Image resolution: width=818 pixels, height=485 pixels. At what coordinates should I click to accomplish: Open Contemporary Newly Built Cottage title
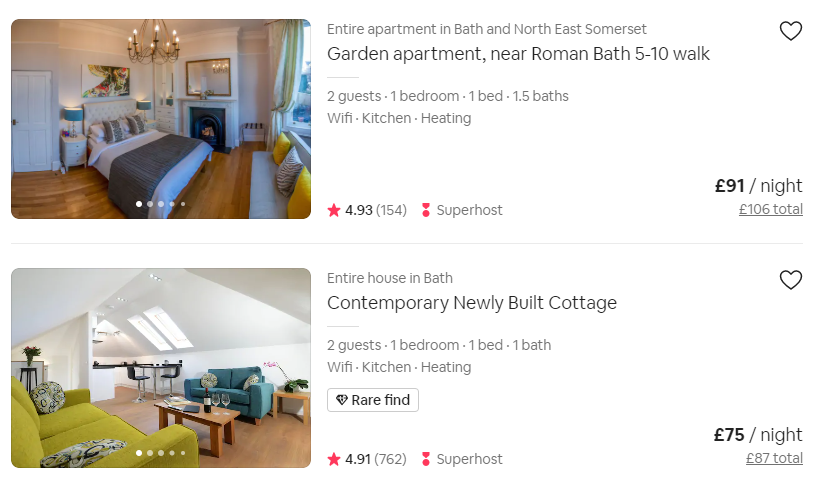[x=472, y=302]
